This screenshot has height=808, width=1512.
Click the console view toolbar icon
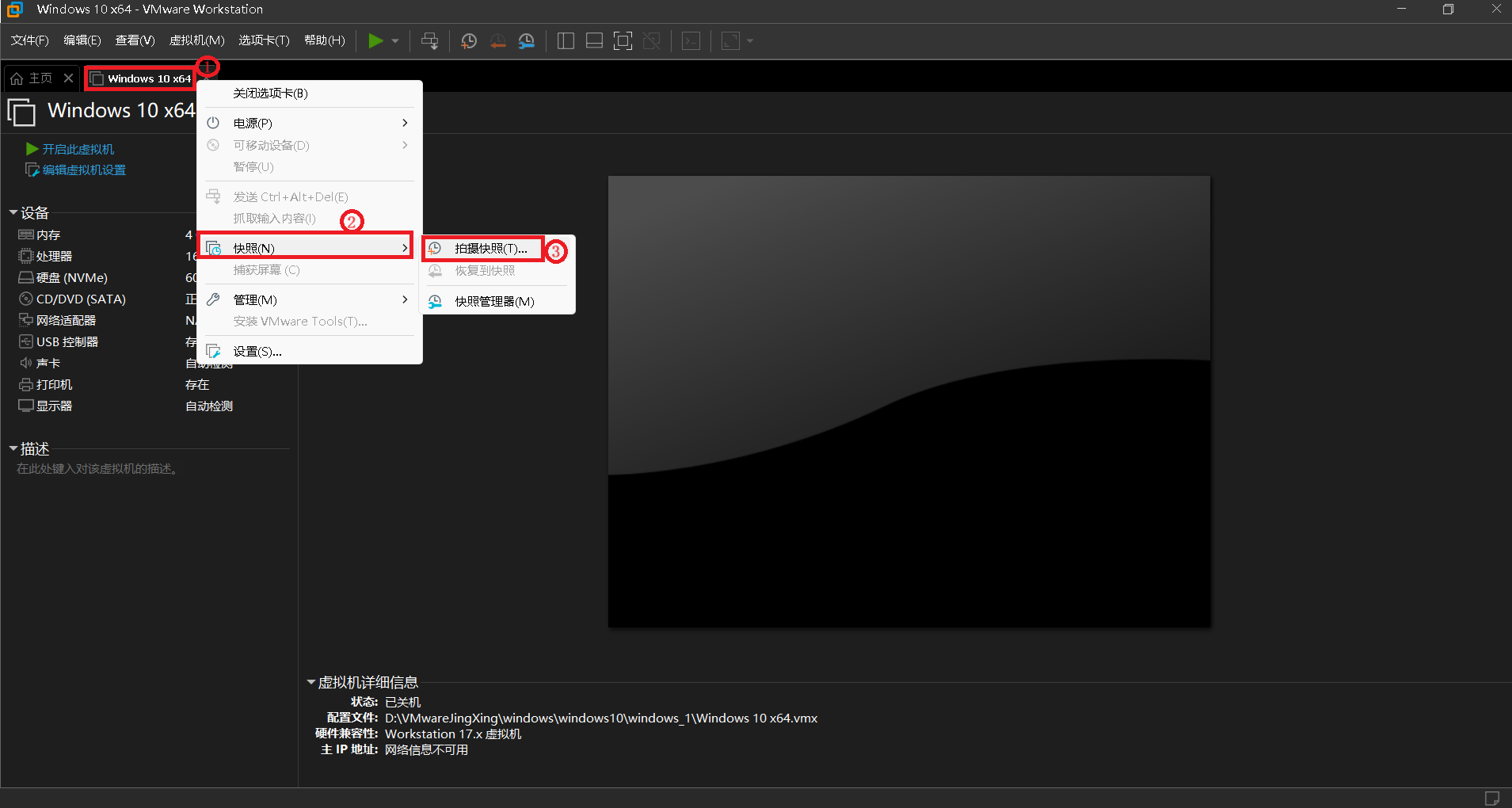click(x=691, y=41)
